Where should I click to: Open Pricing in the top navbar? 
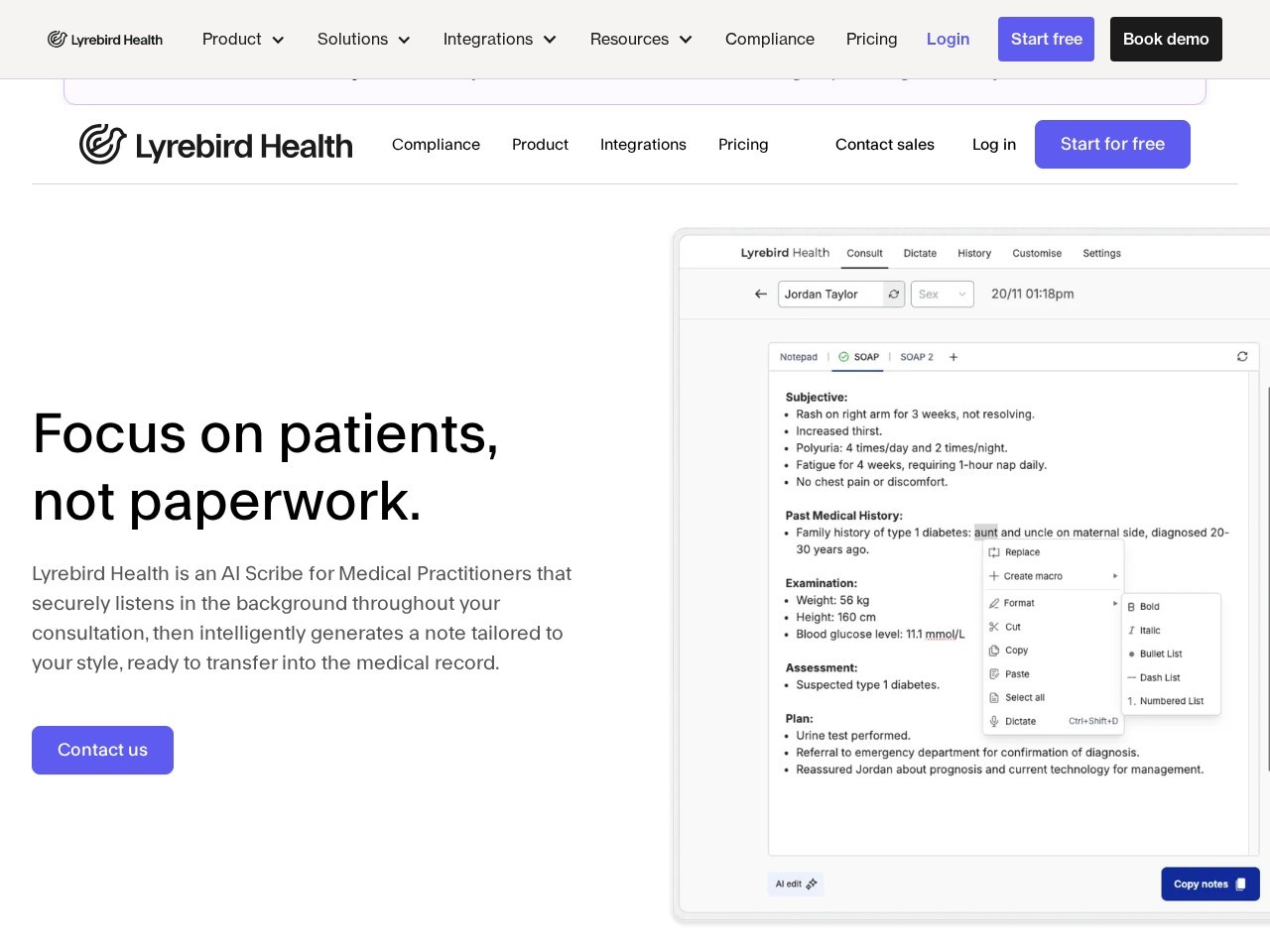point(872,40)
